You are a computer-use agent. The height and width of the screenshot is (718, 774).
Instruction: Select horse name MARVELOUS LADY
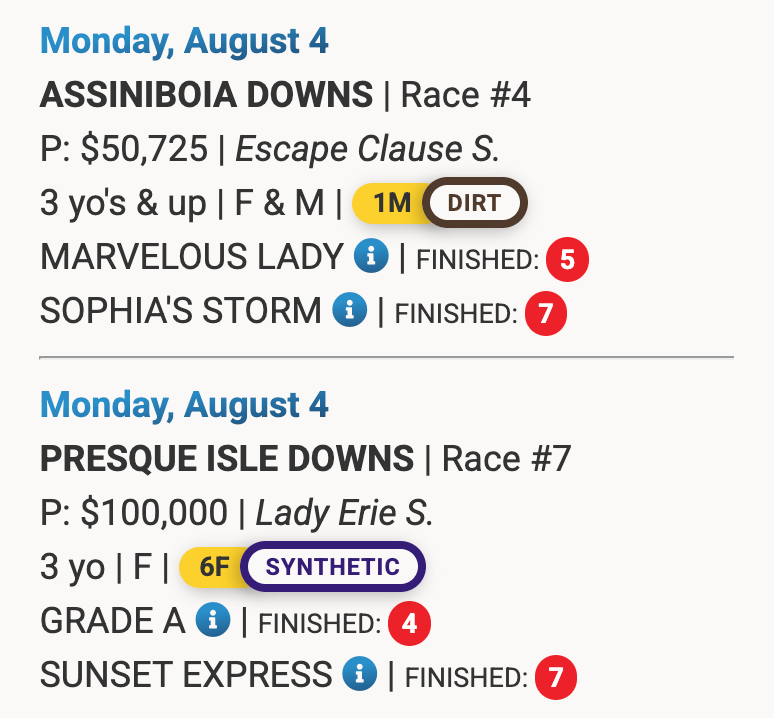pyautogui.click(x=191, y=258)
